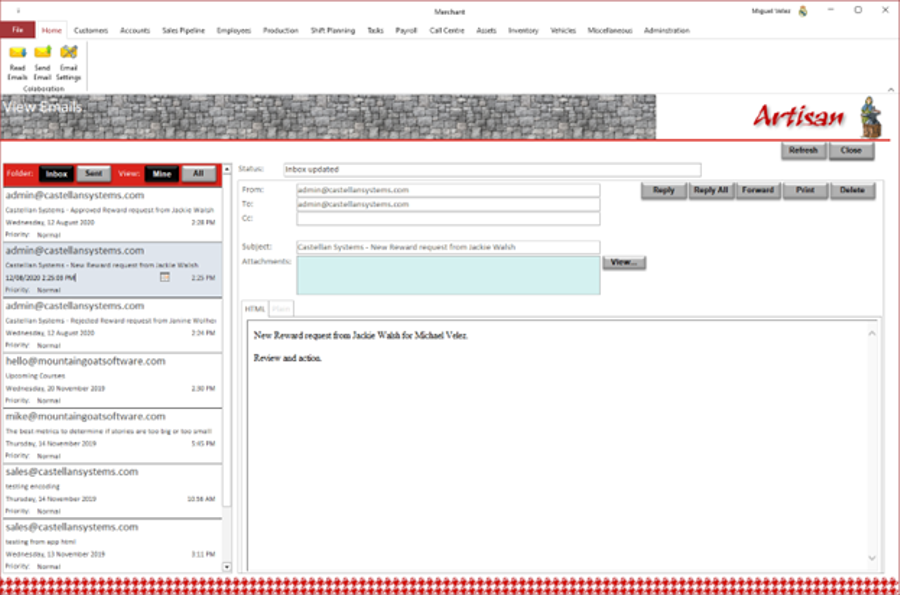900x595 pixels.
Task: Click the Artisan logo
Action: 817,116
